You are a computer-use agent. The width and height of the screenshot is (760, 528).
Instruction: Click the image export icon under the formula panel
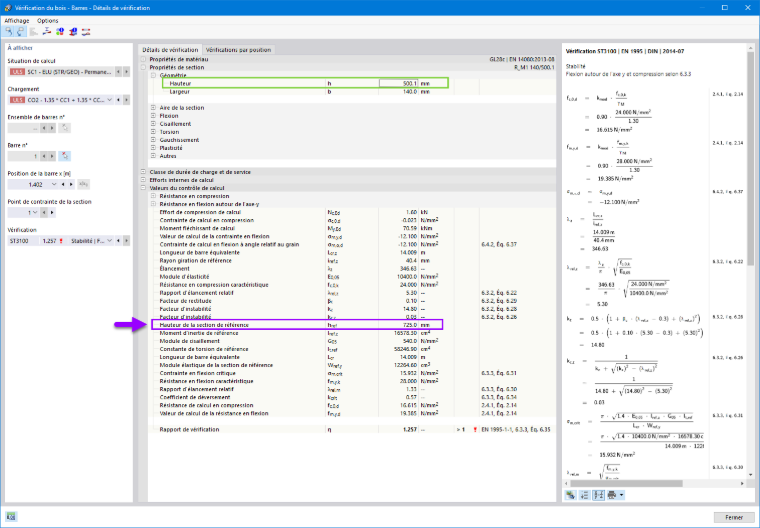tap(570, 495)
